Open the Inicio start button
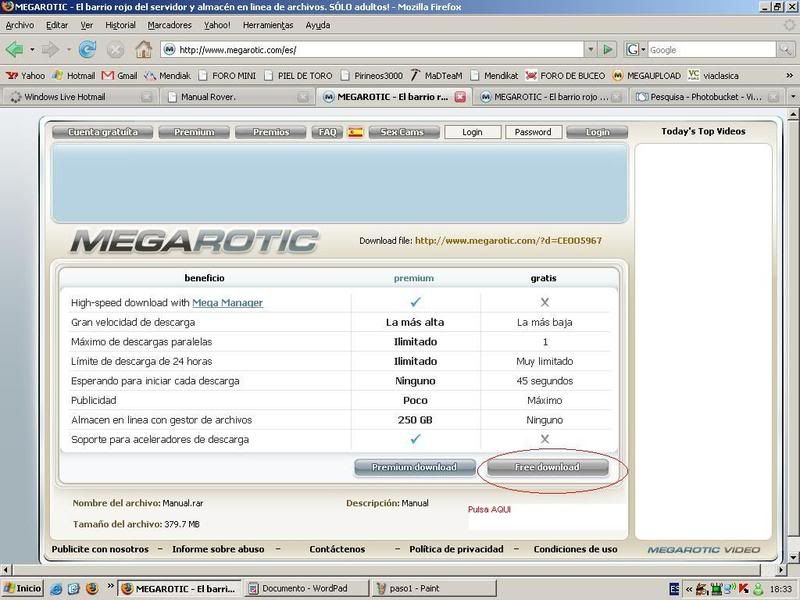 click(x=22, y=588)
